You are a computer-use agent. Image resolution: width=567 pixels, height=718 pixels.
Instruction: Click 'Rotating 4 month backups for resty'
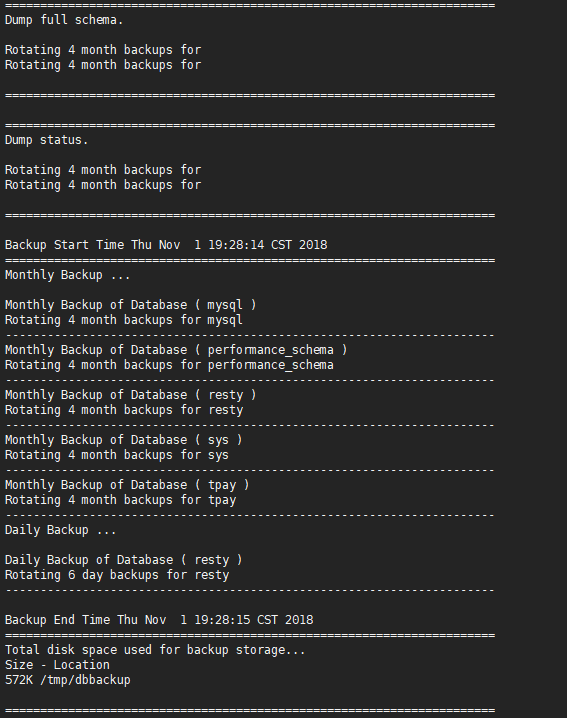pos(124,410)
